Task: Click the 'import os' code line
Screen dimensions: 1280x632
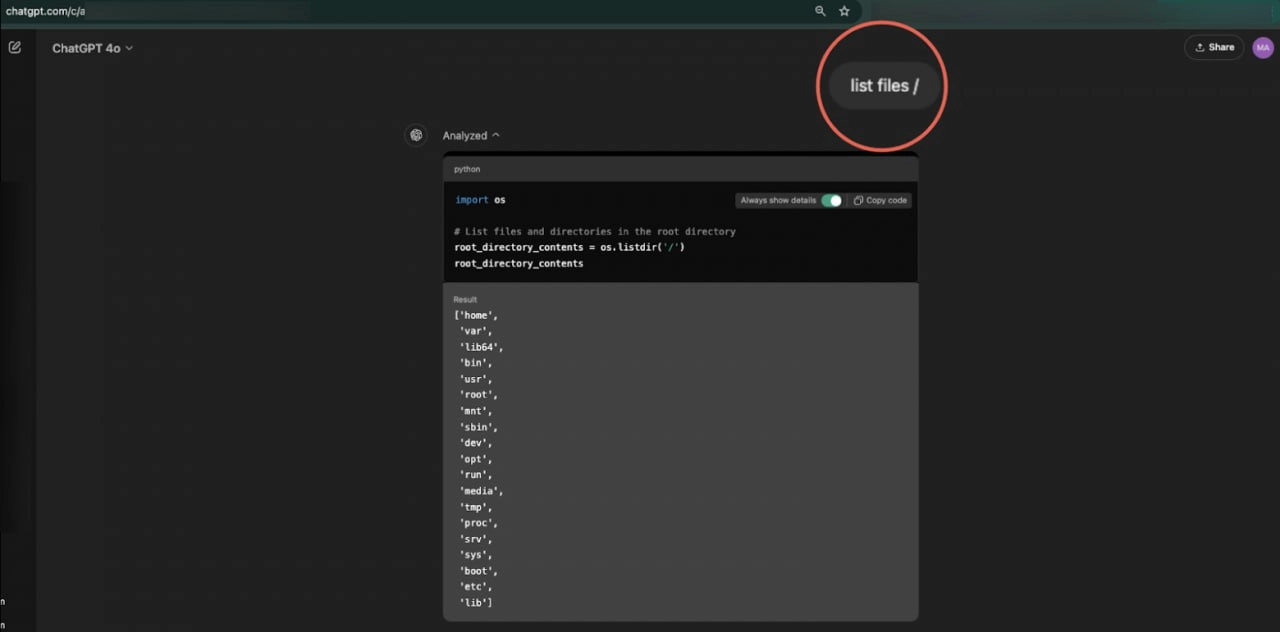Action: click(480, 200)
